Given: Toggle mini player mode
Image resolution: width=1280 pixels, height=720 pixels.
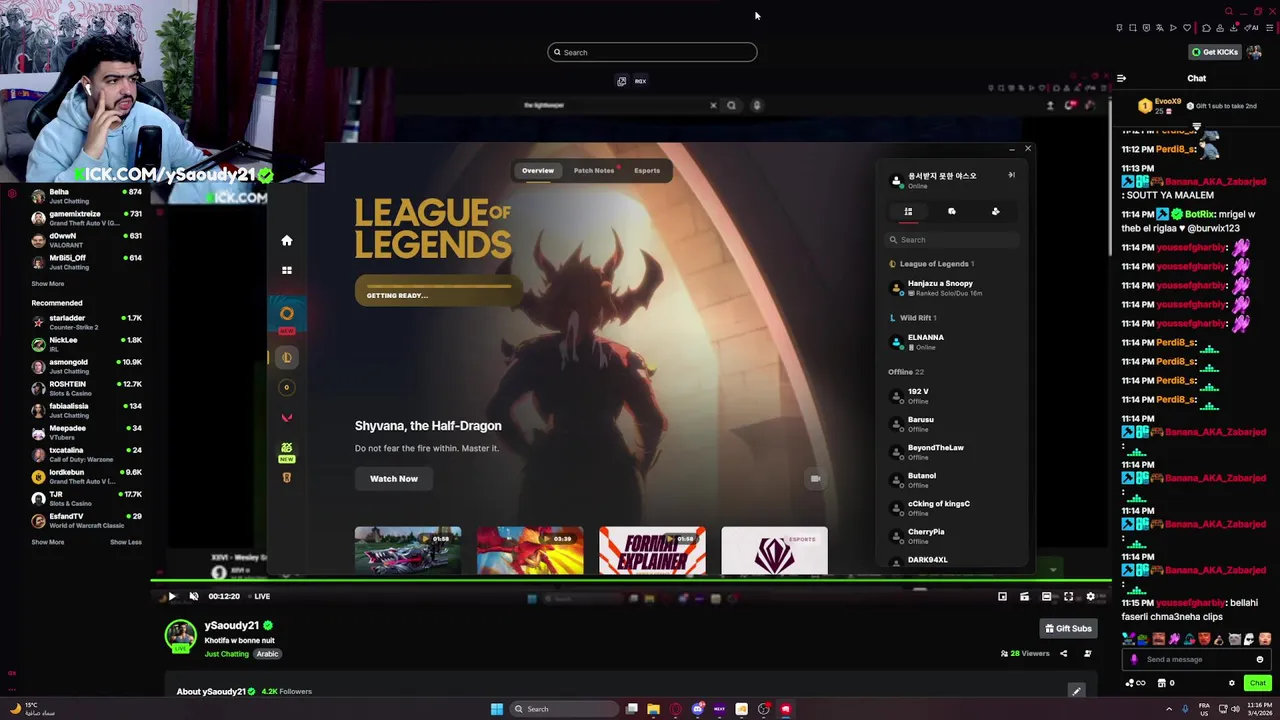Looking at the screenshot, I should tap(1002, 597).
